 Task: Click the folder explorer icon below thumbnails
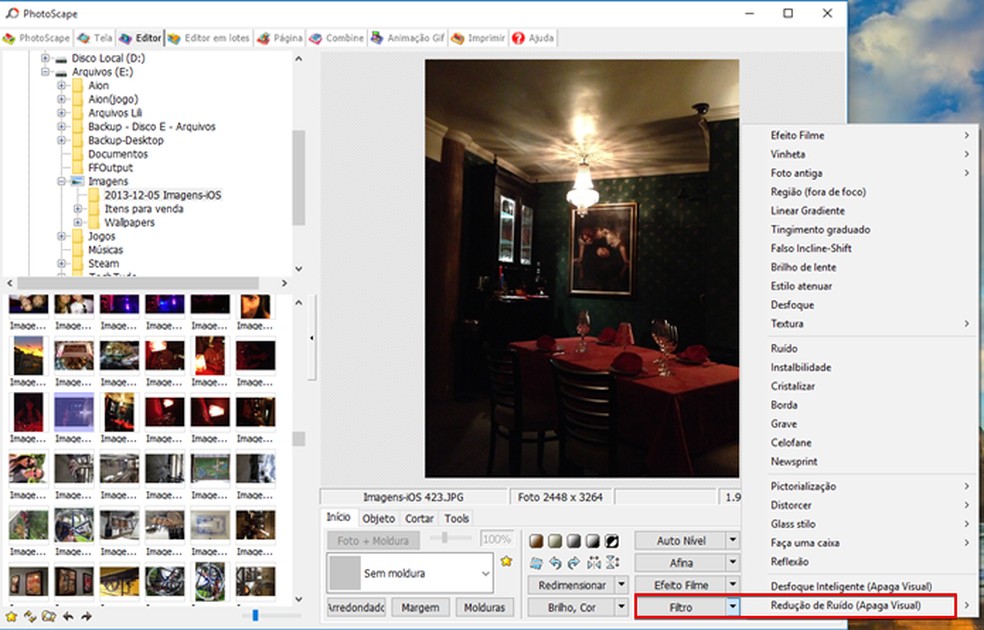pos(48,616)
